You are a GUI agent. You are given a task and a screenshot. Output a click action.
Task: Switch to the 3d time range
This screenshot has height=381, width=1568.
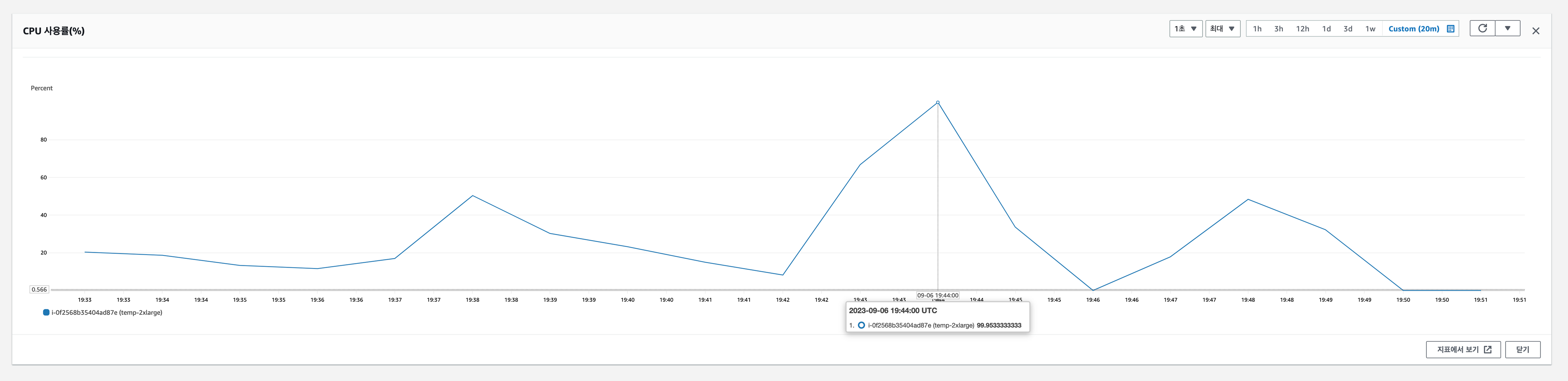(1347, 29)
